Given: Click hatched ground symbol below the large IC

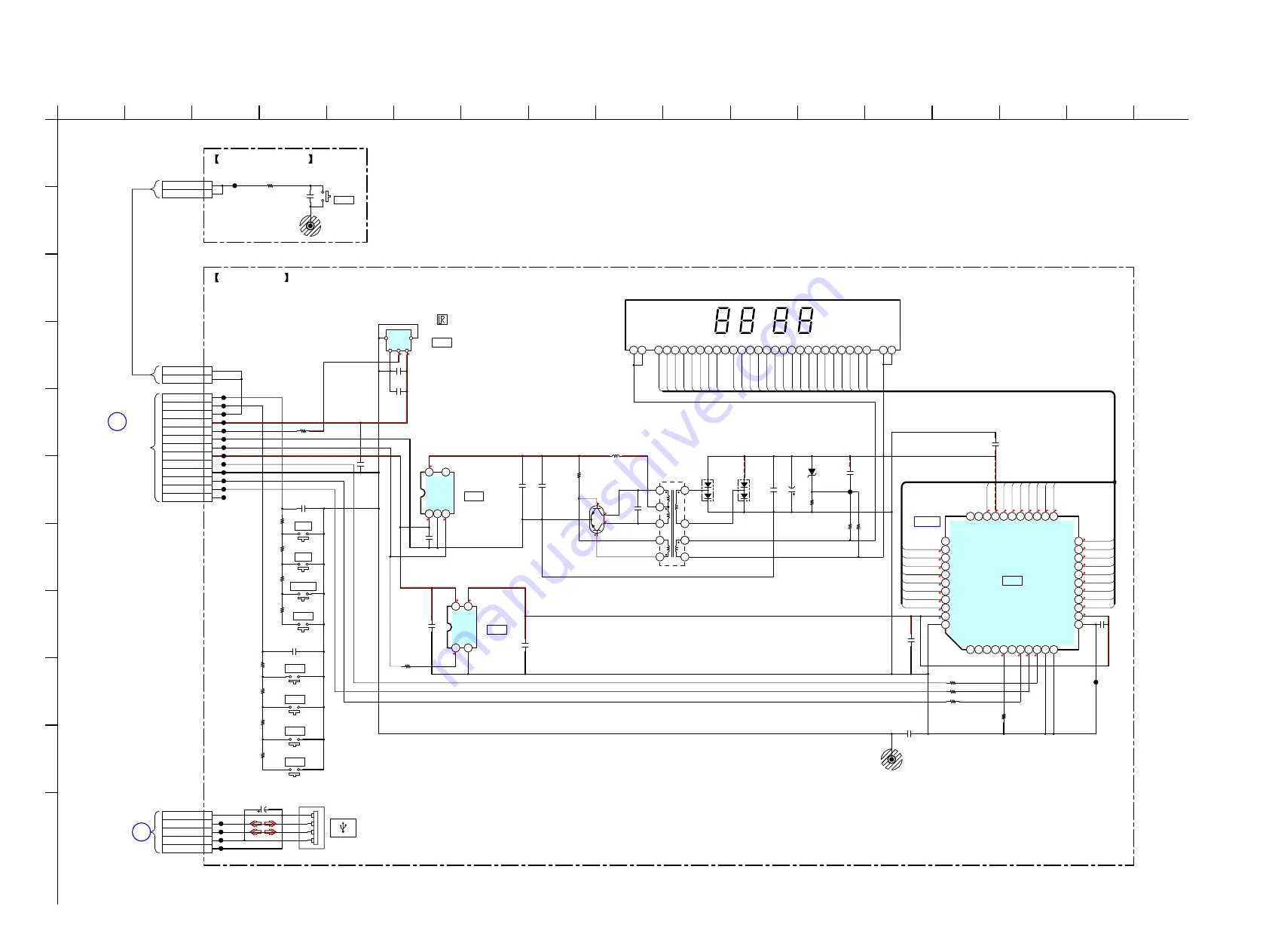Looking at the screenshot, I should [x=891, y=759].
